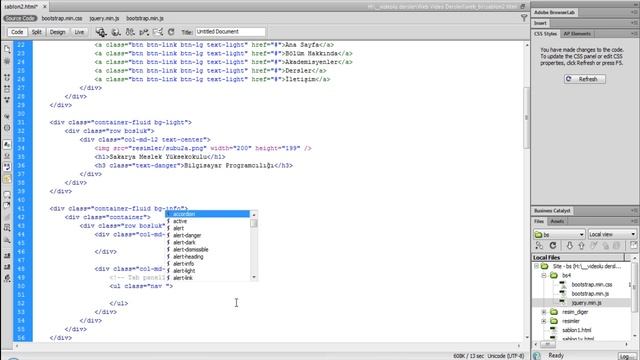640x360 pixels.
Task: Open Adobe BrowserLab panel options menu
Action: pyautogui.click(x=635, y=12)
